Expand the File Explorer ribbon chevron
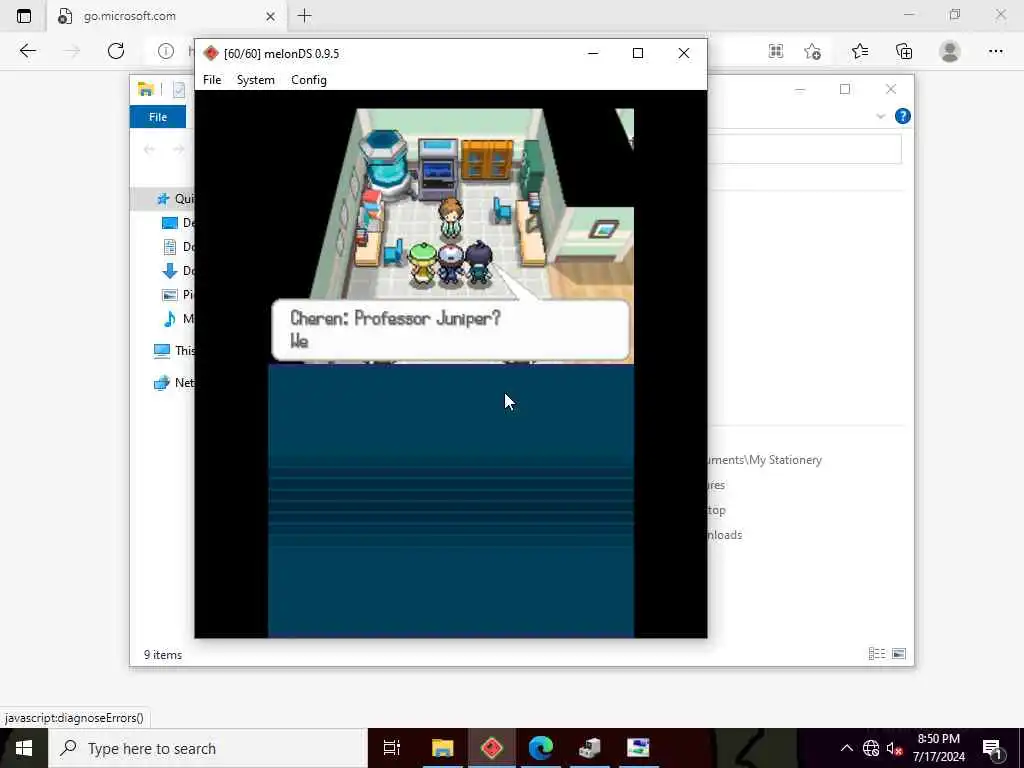Viewport: 1024px width, 768px height. 880,116
